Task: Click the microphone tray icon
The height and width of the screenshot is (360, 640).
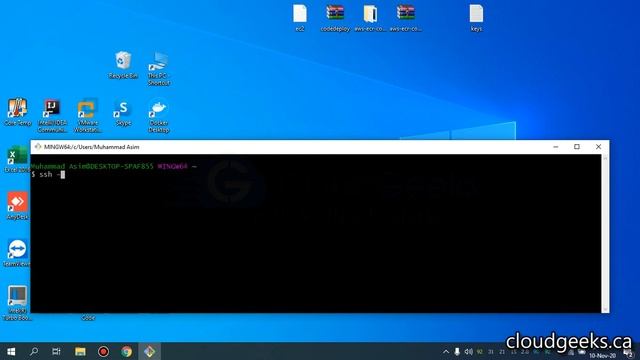Action: tap(457, 352)
